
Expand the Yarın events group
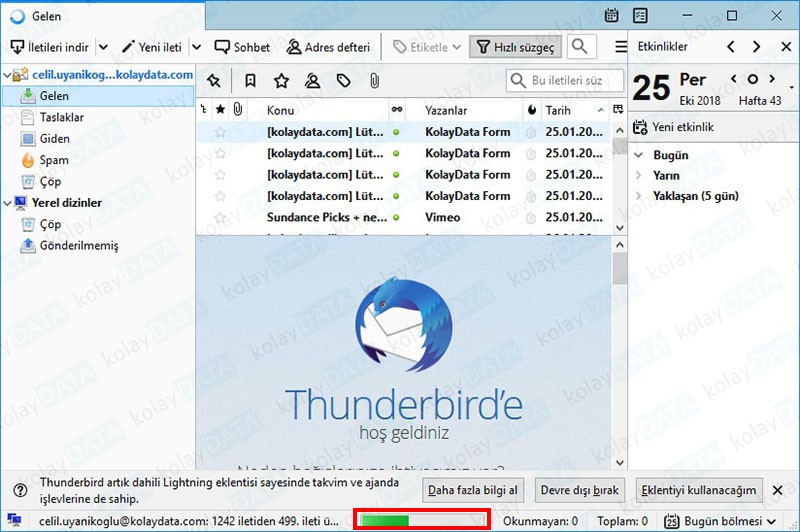coord(639,175)
